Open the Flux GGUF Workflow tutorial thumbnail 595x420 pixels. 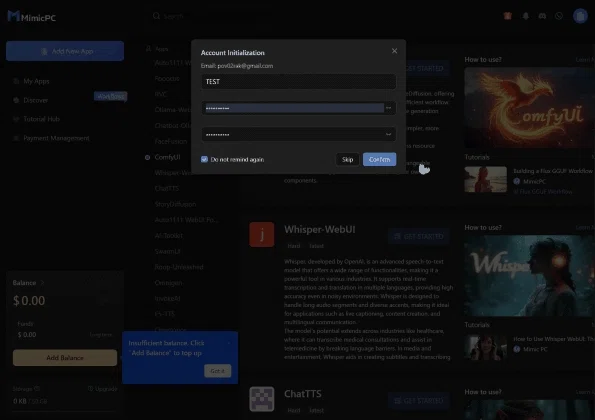click(485, 179)
